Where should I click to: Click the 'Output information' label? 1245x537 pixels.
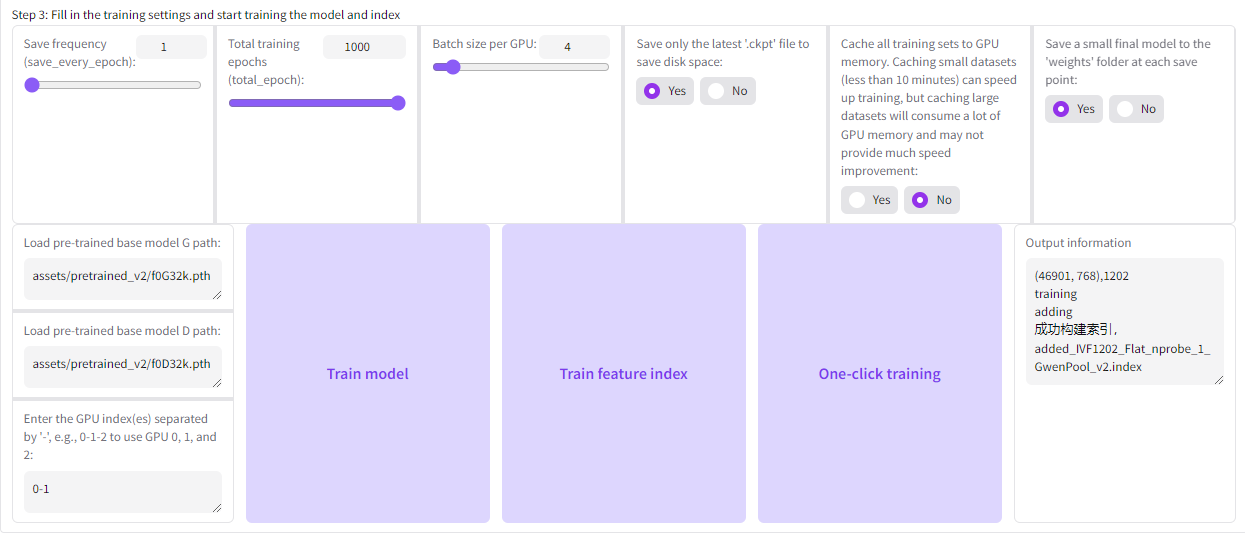[x=1079, y=243]
